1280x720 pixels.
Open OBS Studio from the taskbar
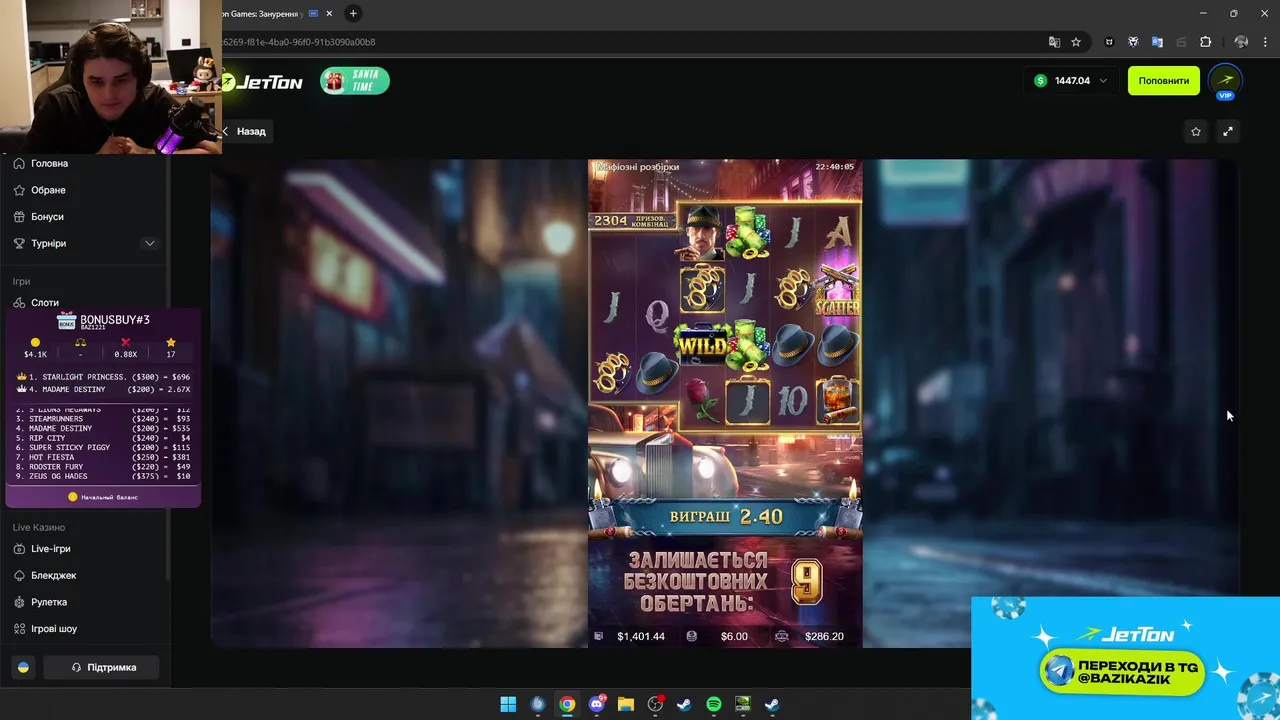[655, 704]
